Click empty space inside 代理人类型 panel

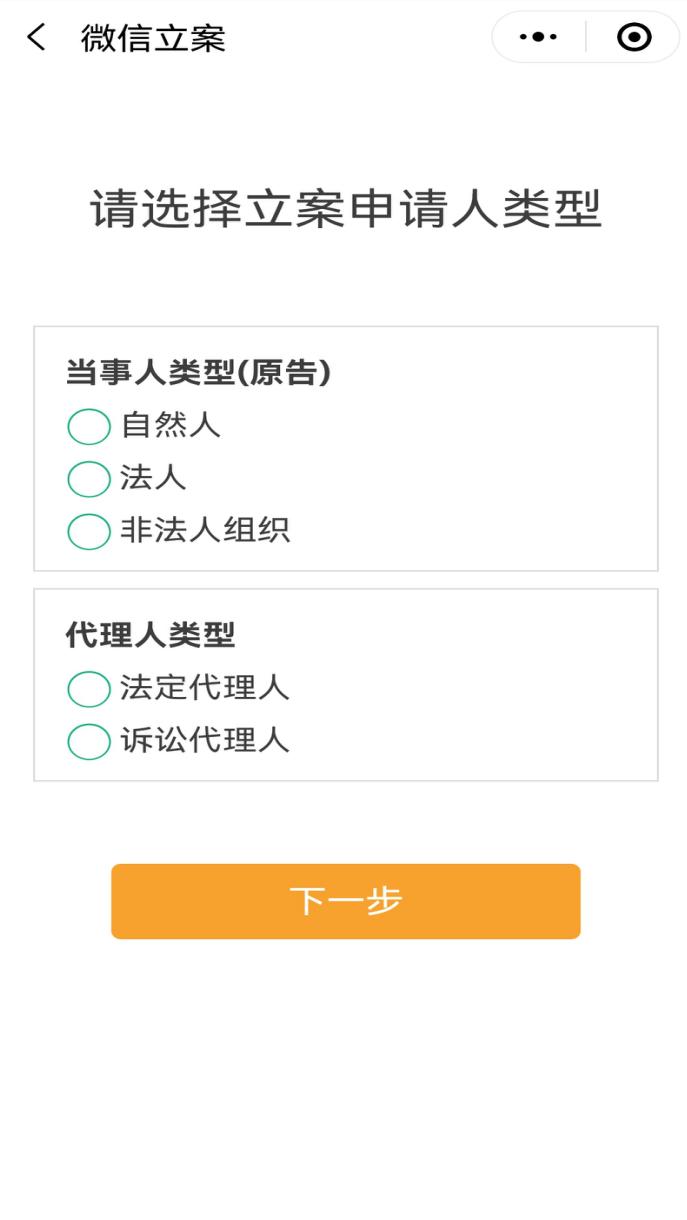click(500, 700)
